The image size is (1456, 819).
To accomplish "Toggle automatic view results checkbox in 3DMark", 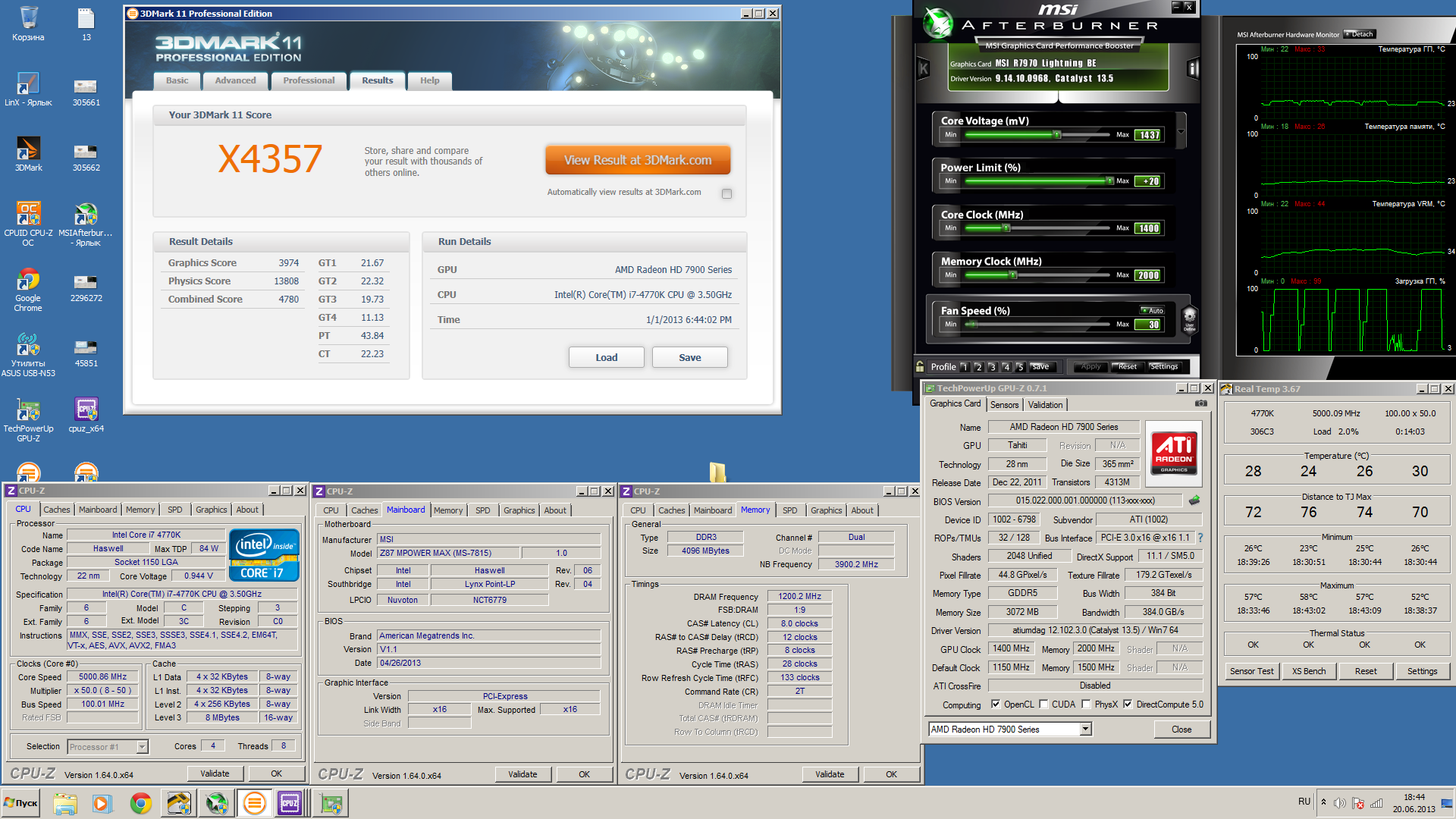I will 726,193.
